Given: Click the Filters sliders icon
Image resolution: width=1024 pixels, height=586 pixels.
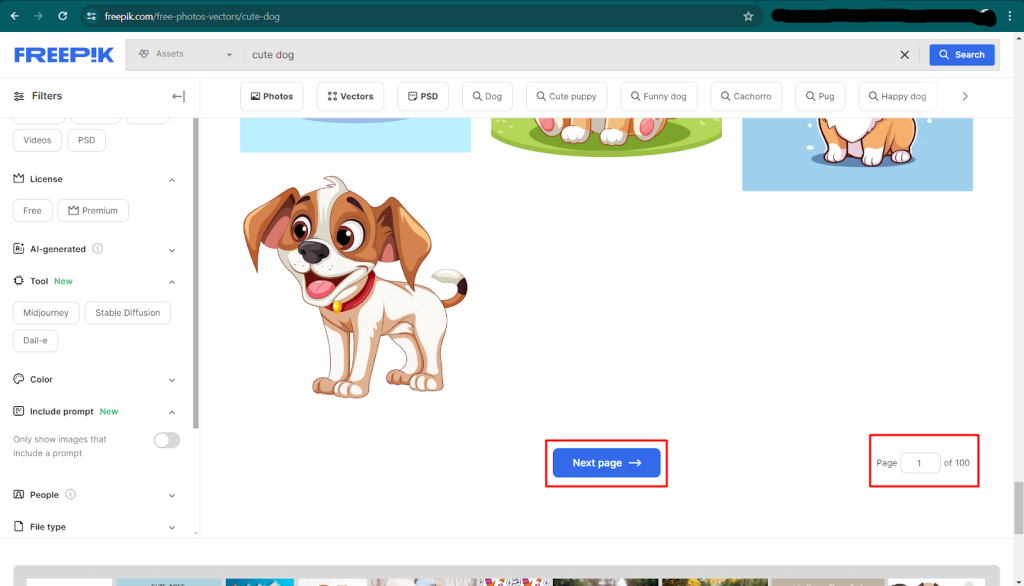Looking at the screenshot, I should (19, 96).
